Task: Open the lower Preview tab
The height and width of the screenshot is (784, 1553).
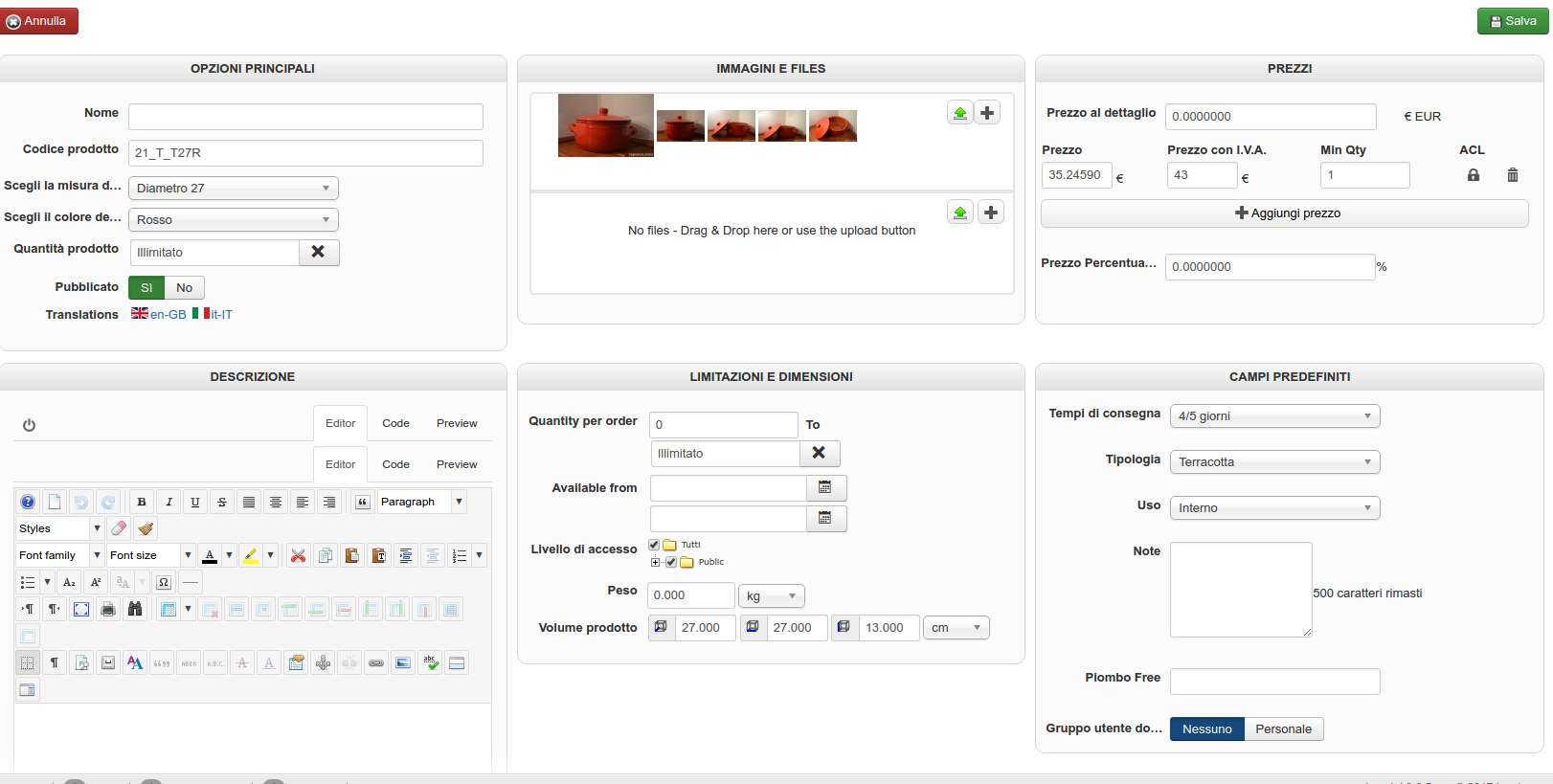Action: pyautogui.click(x=457, y=464)
